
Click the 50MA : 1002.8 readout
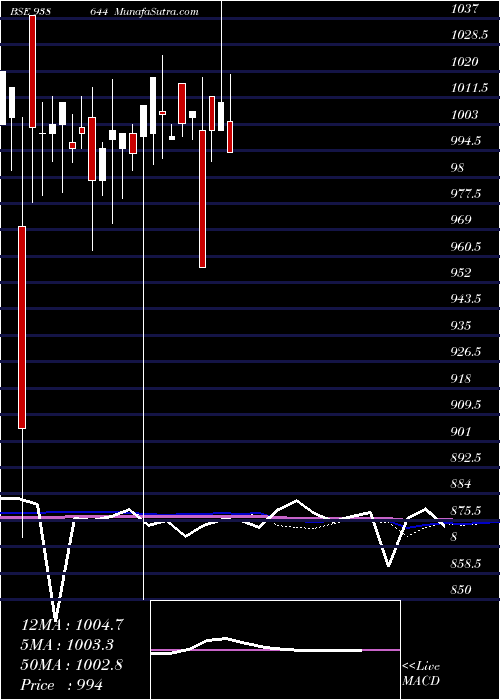point(72,665)
